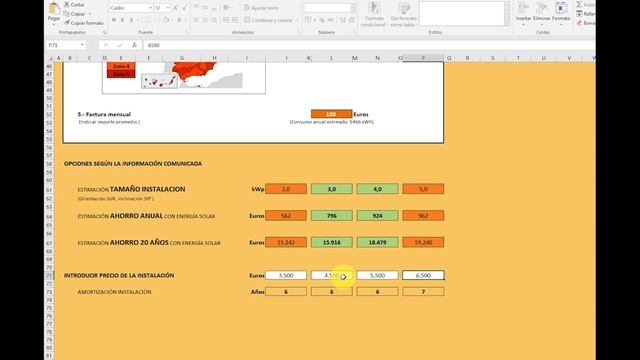Click the 15.916 savings cell
640x360 pixels.
pyautogui.click(x=331, y=242)
